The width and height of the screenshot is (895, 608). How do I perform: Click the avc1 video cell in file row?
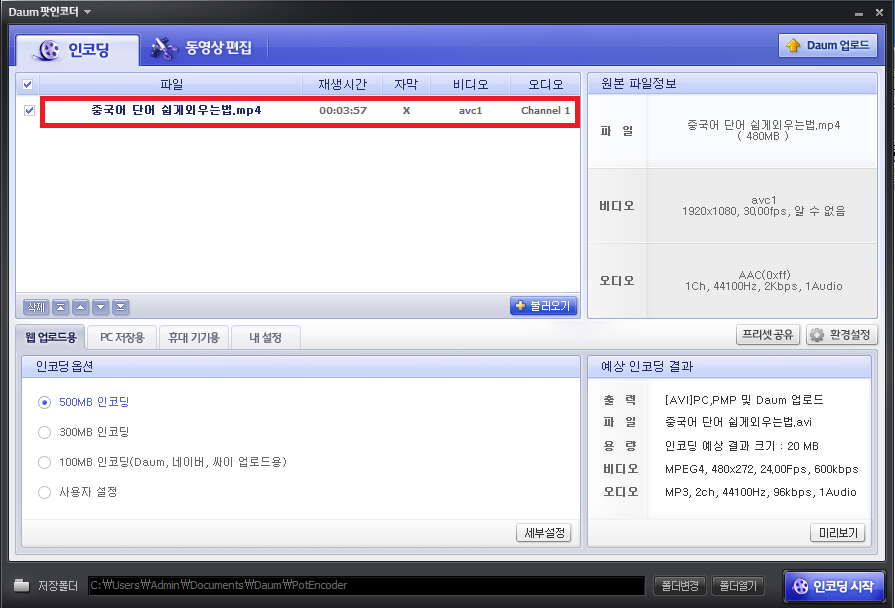click(x=470, y=111)
